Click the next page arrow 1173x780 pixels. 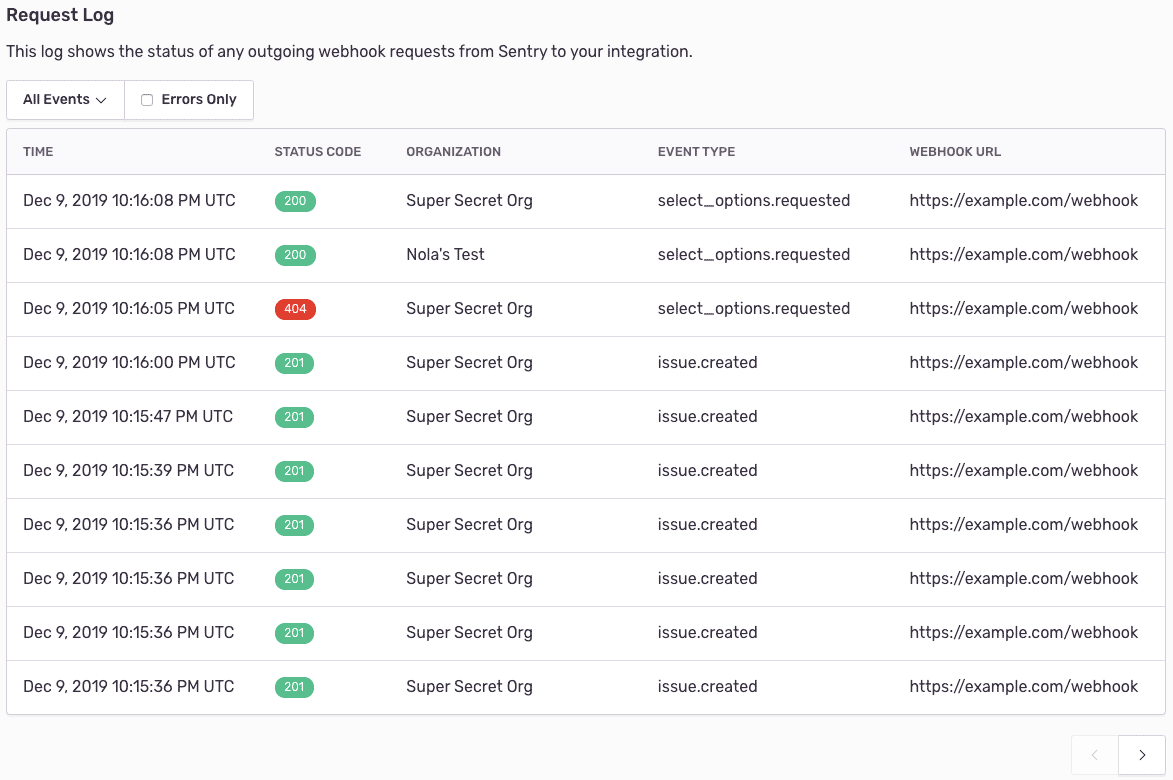(x=1140, y=755)
